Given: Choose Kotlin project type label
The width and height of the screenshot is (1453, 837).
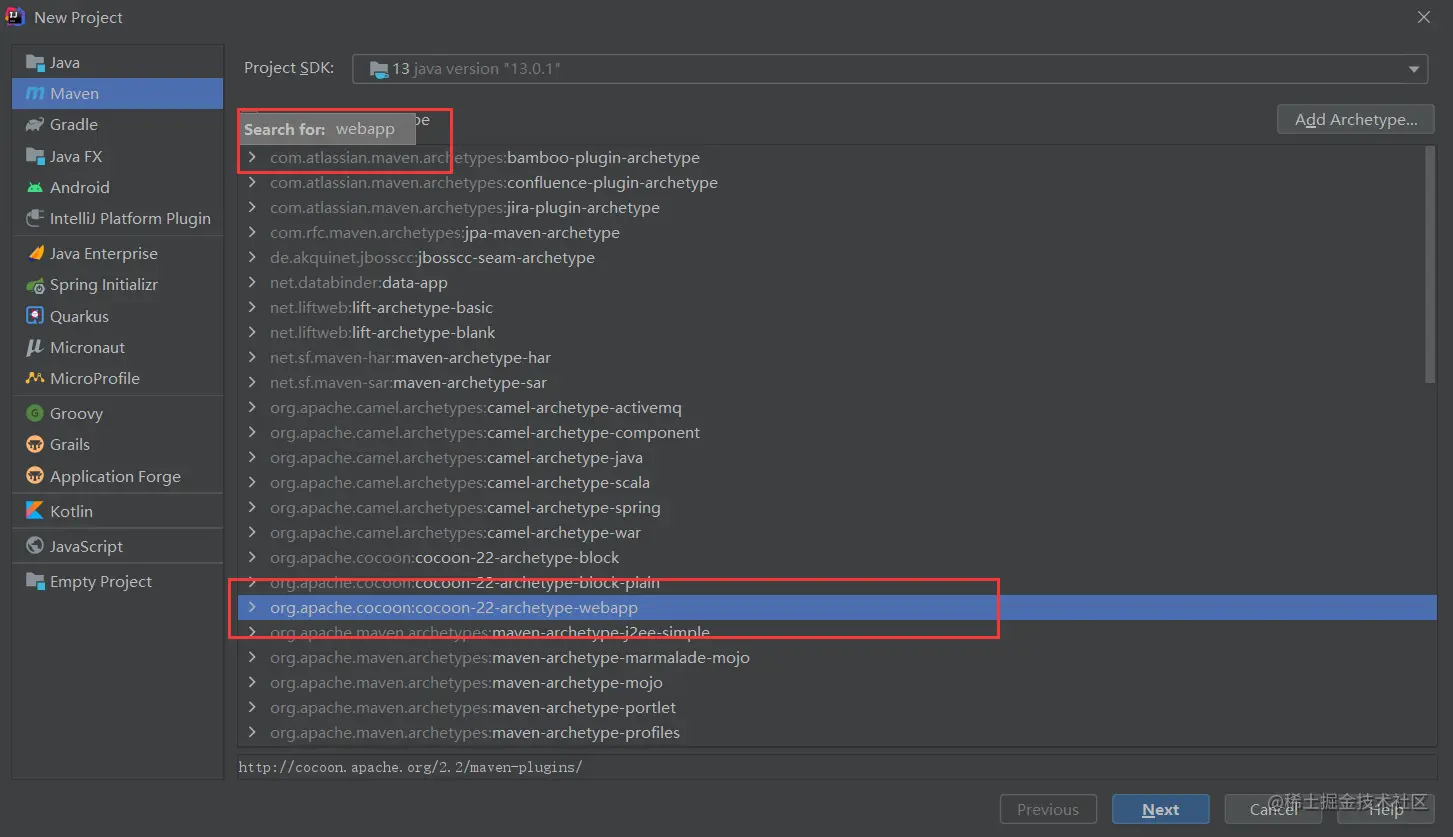Looking at the screenshot, I should click(x=71, y=511).
